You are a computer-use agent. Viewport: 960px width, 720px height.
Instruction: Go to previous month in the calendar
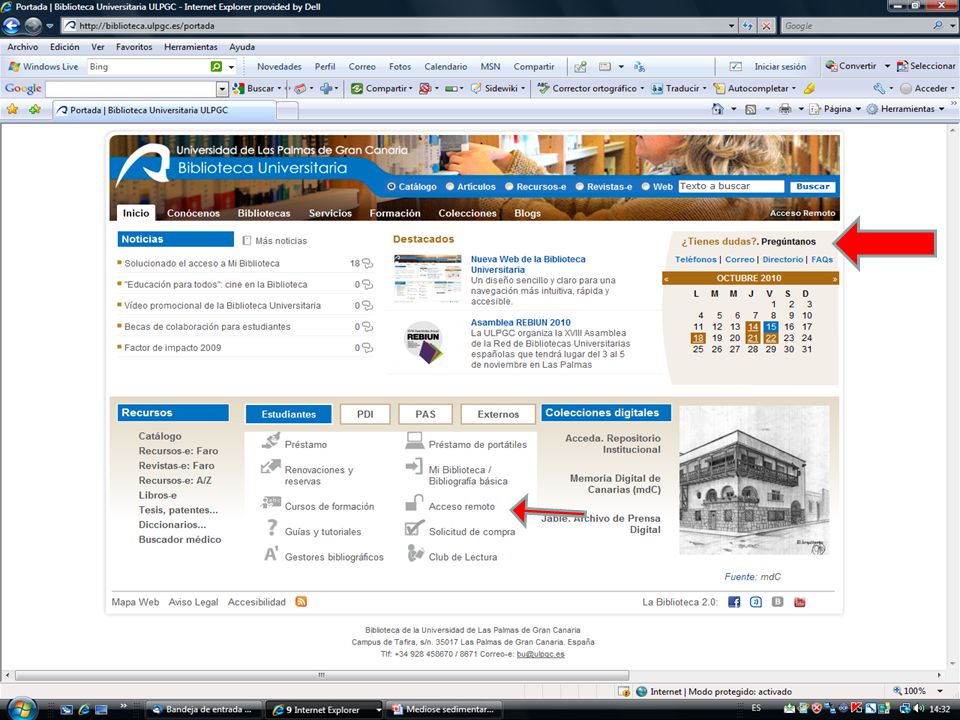click(667, 279)
